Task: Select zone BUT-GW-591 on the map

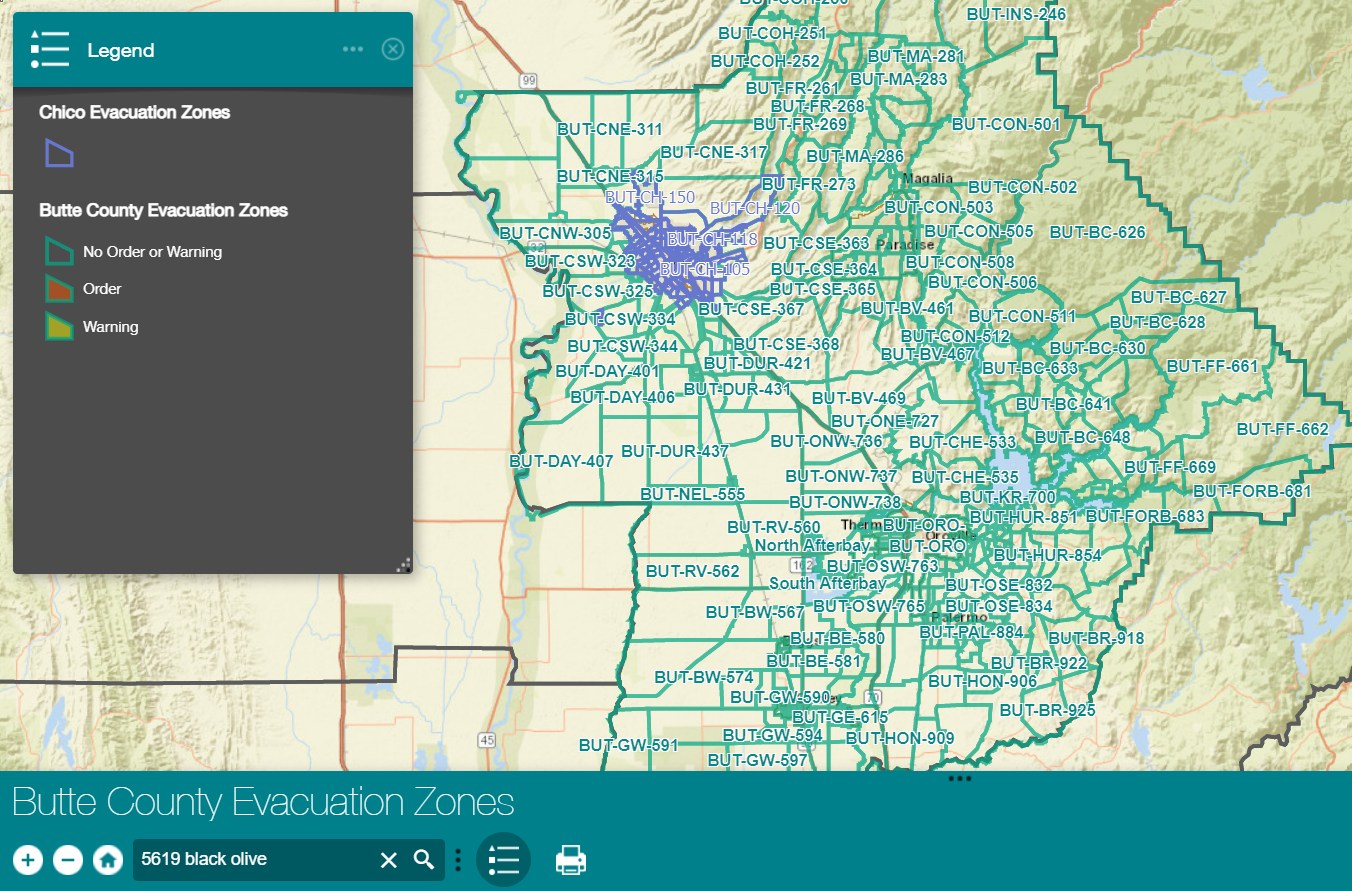Action: click(629, 745)
